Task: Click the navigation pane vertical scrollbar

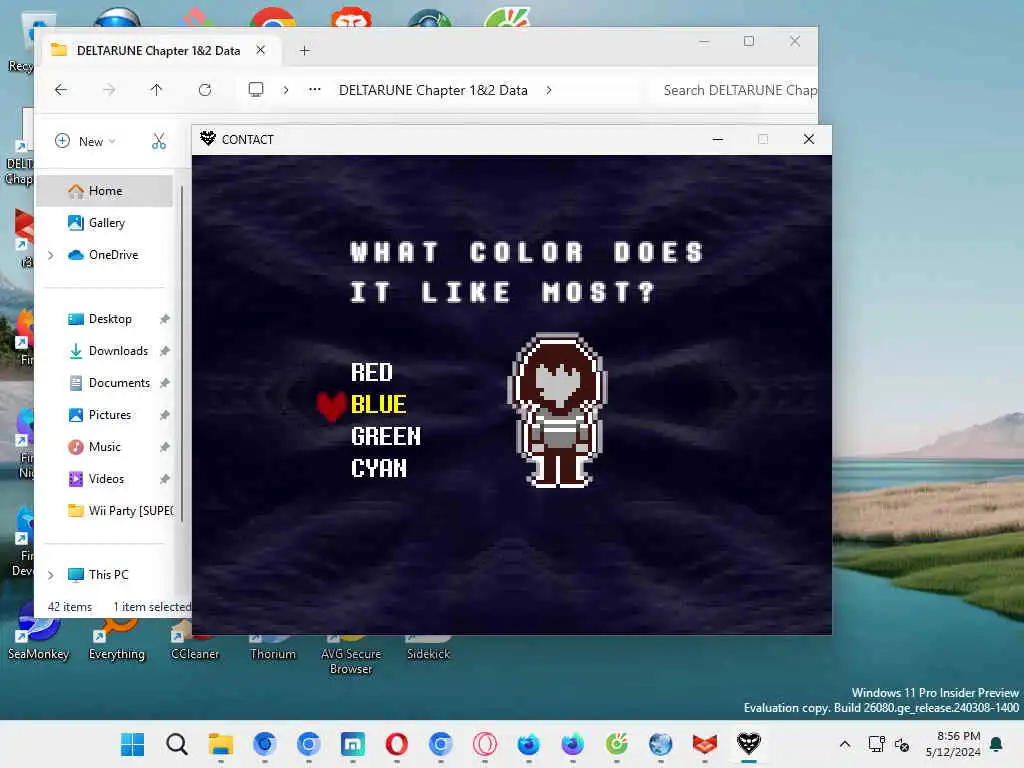Action: 182,353
